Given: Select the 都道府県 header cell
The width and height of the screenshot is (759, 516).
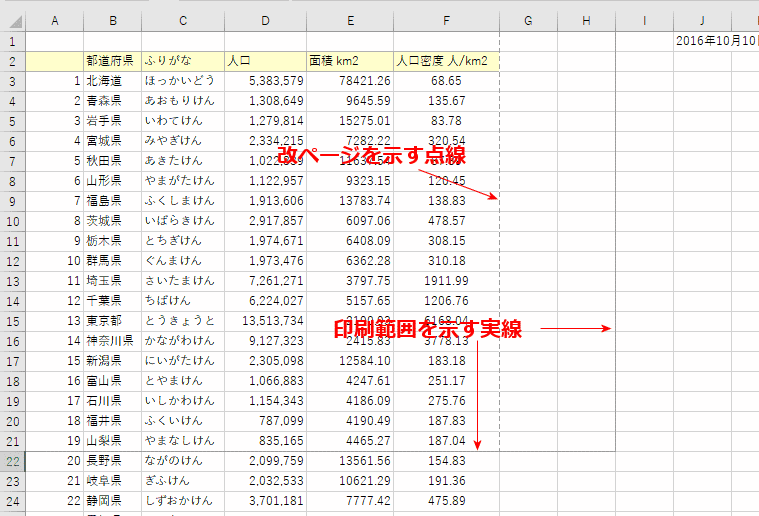Looking at the screenshot, I should [112, 61].
